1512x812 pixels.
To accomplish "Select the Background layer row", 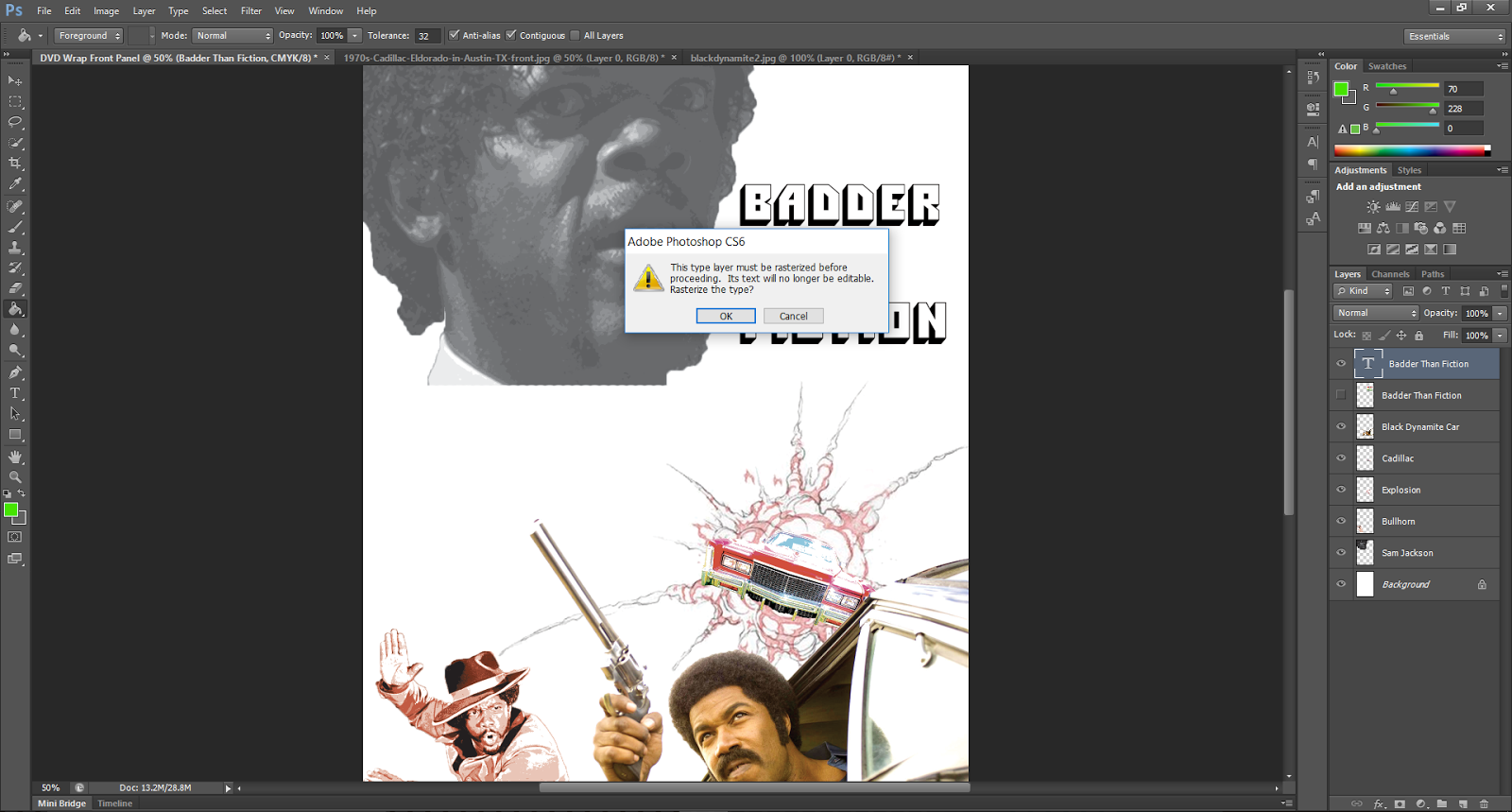I will [x=1415, y=584].
